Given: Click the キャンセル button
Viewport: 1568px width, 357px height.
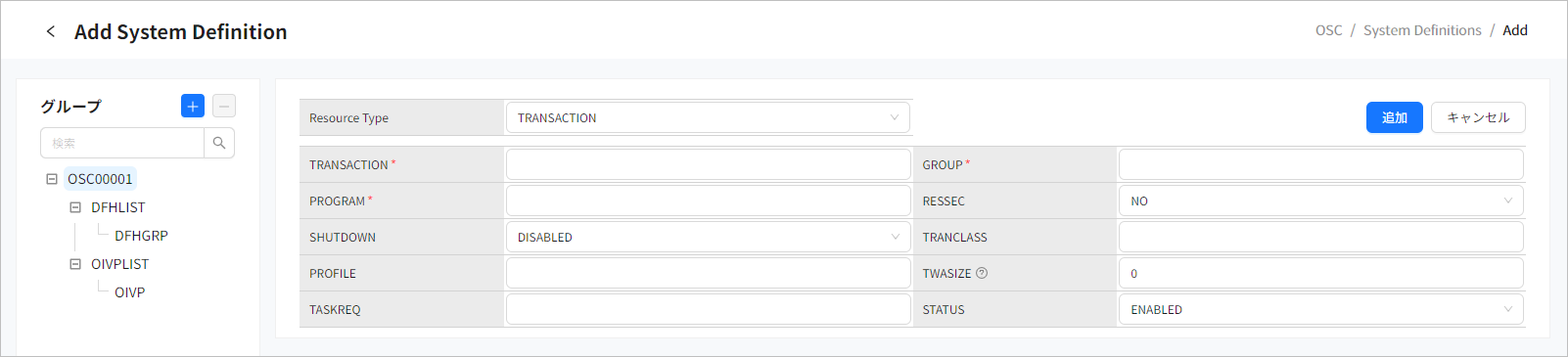Looking at the screenshot, I should pyautogui.click(x=1478, y=117).
